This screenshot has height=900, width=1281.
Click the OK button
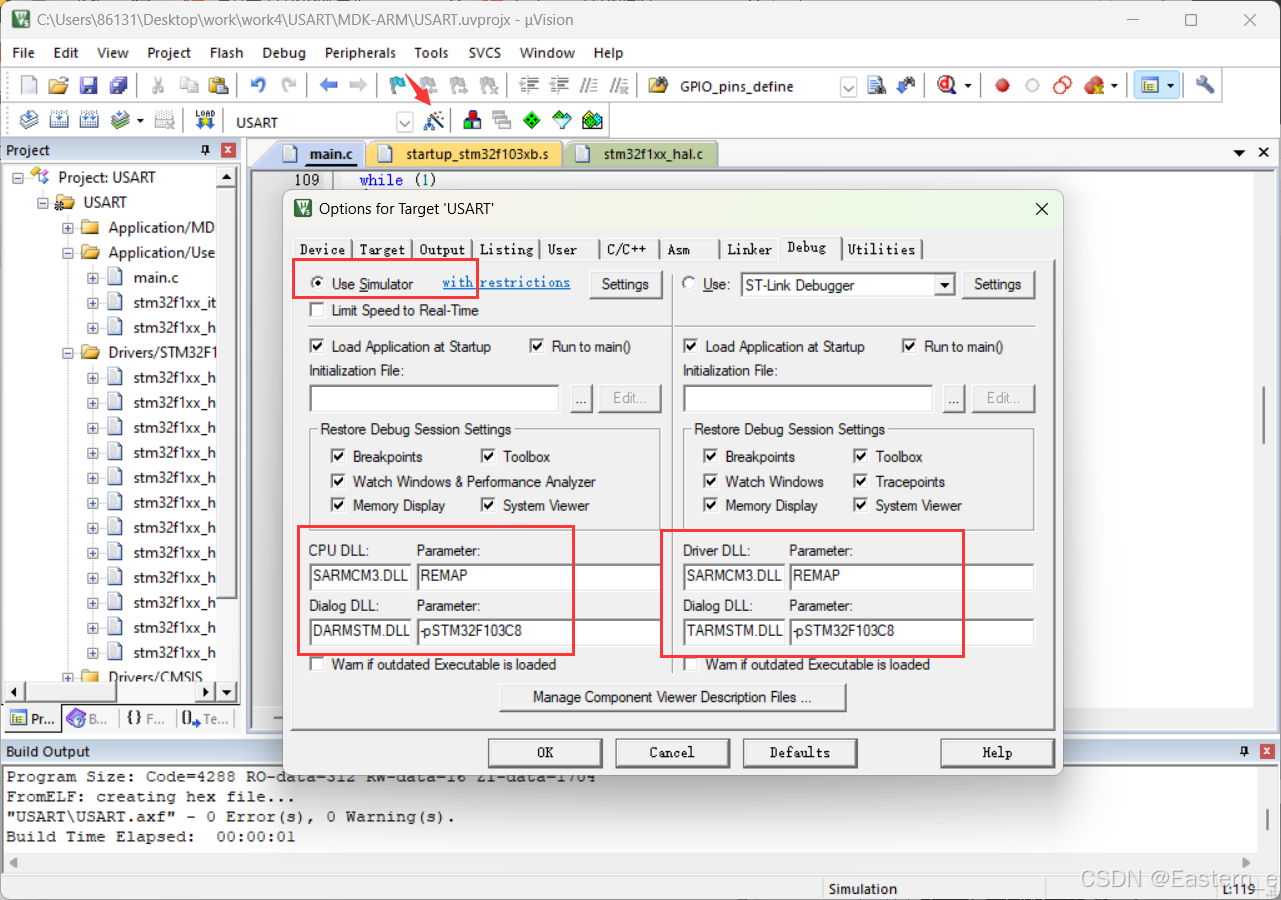tap(545, 753)
